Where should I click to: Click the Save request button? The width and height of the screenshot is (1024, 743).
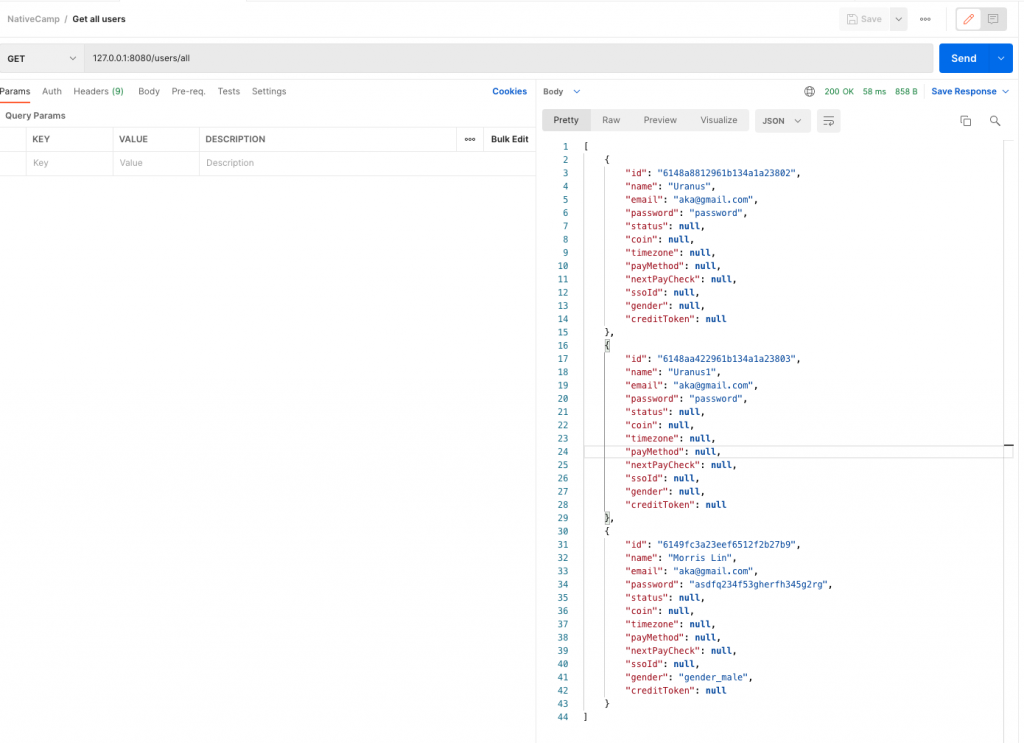point(864,20)
